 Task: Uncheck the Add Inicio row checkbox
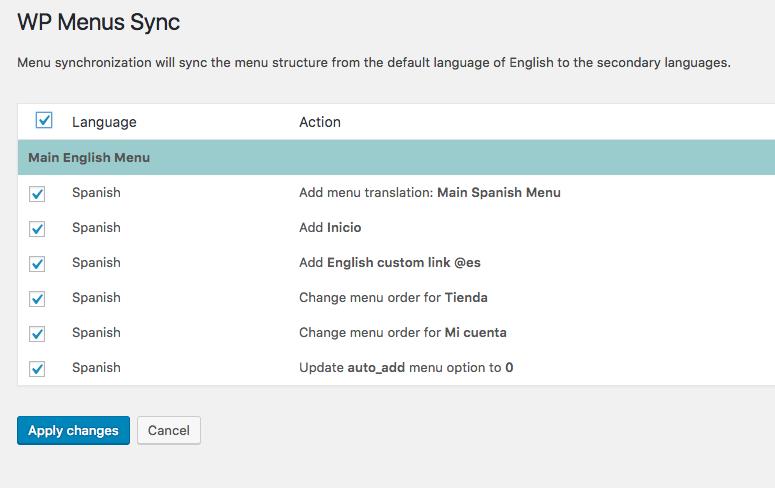click(x=38, y=228)
